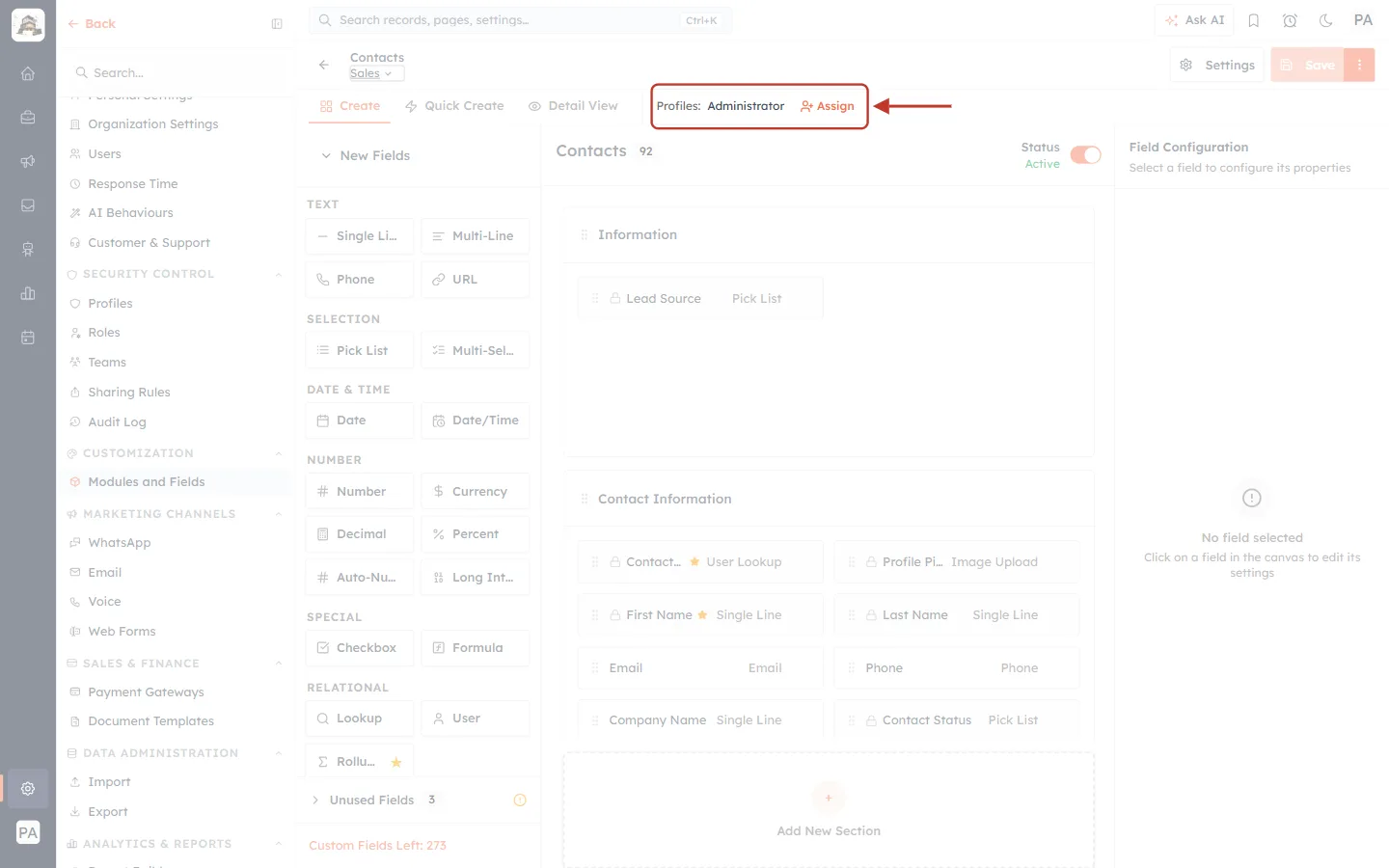The width and height of the screenshot is (1389, 868).
Task: Click the three-dot menu next to Save
Action: coord(1359,65)
